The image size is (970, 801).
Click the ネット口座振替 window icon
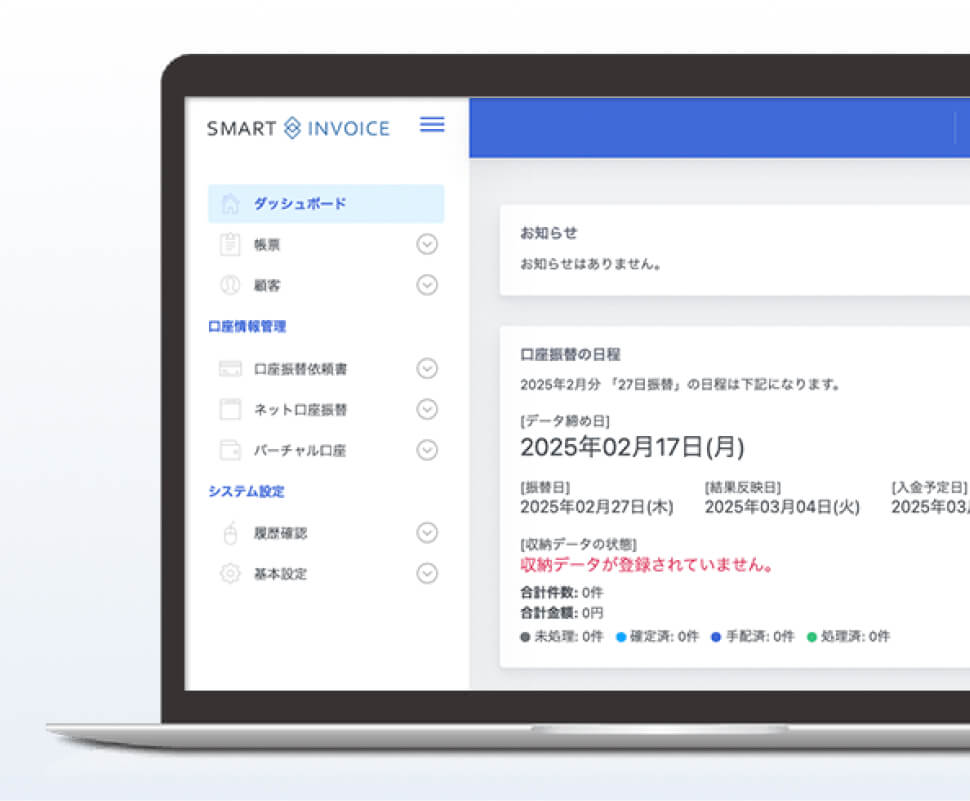click(230, 409)
